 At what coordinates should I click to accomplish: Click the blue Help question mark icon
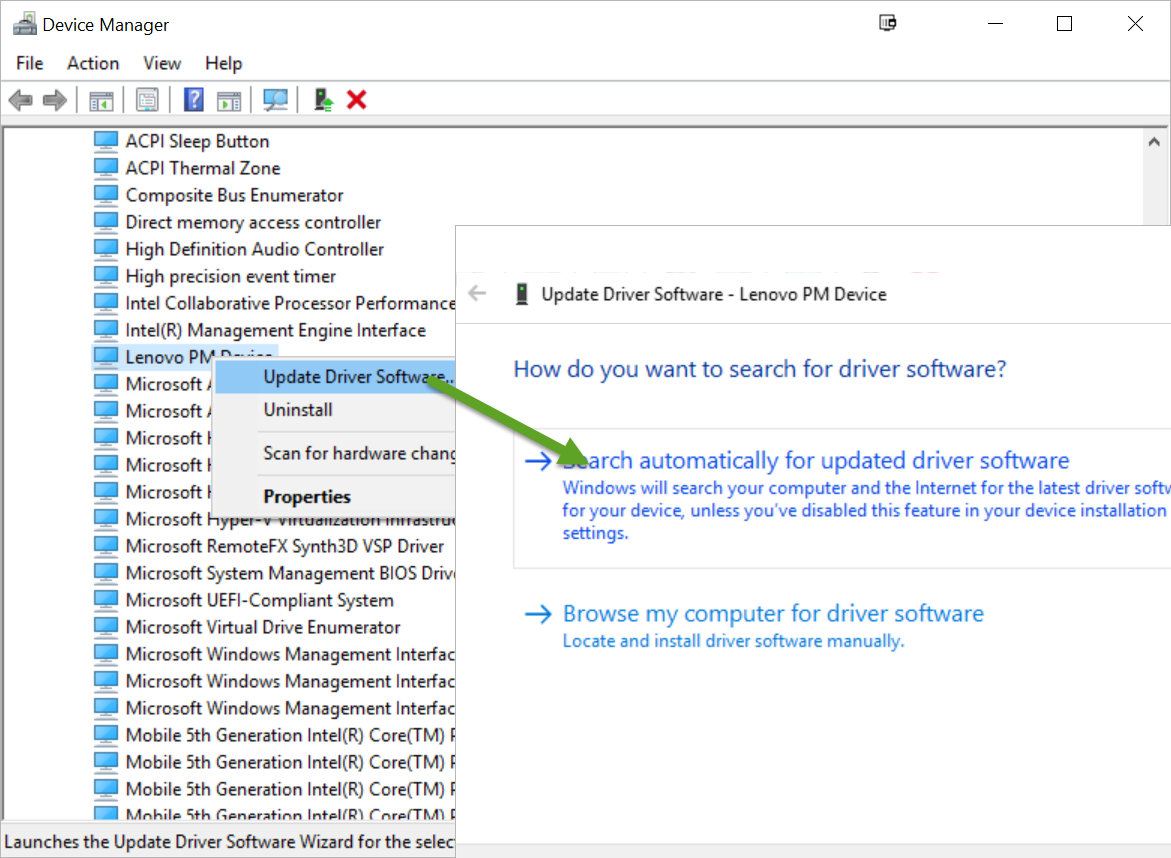click(194, 100)
